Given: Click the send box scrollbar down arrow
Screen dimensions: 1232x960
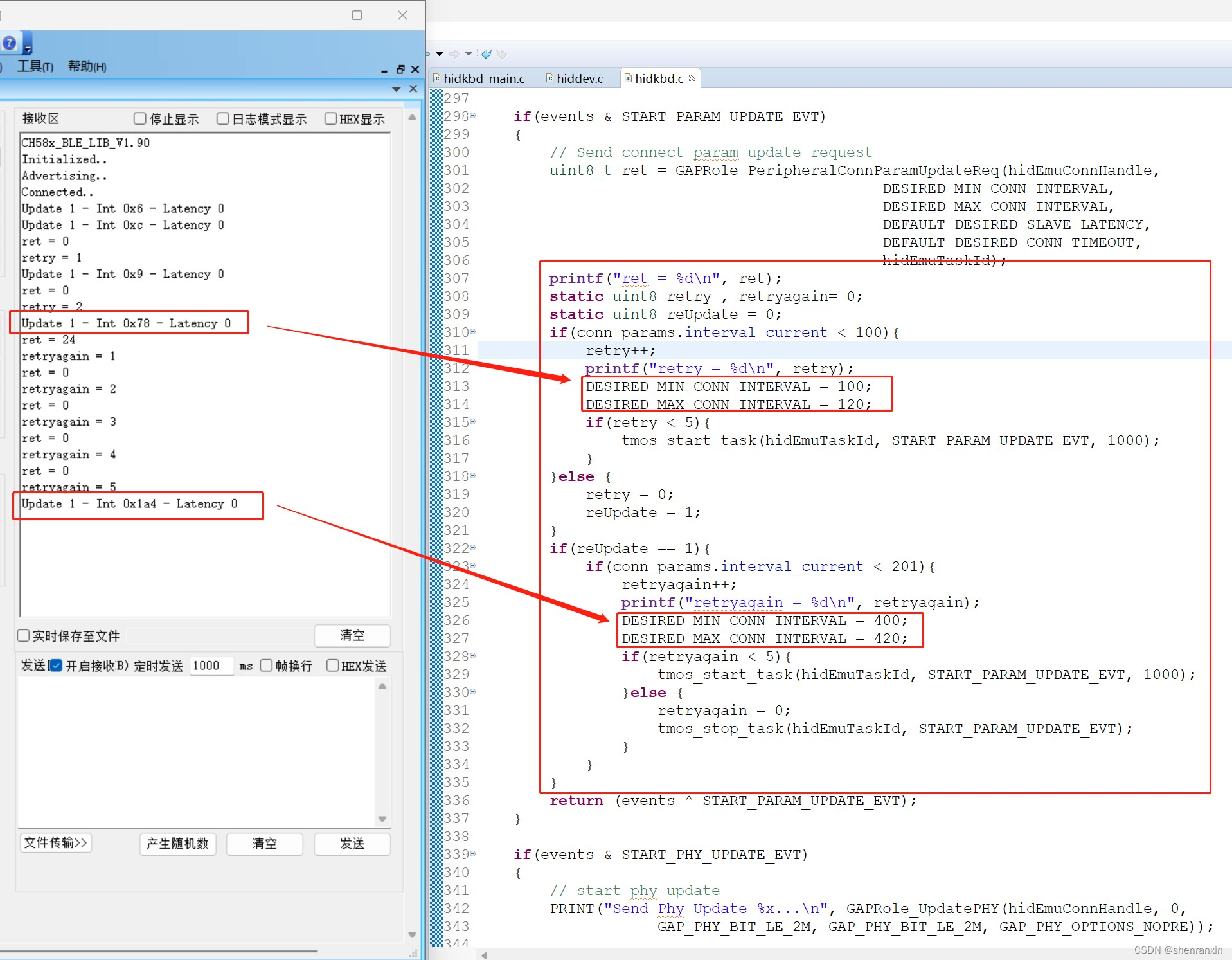Looking at the screenshot, I should click(382, 819).
